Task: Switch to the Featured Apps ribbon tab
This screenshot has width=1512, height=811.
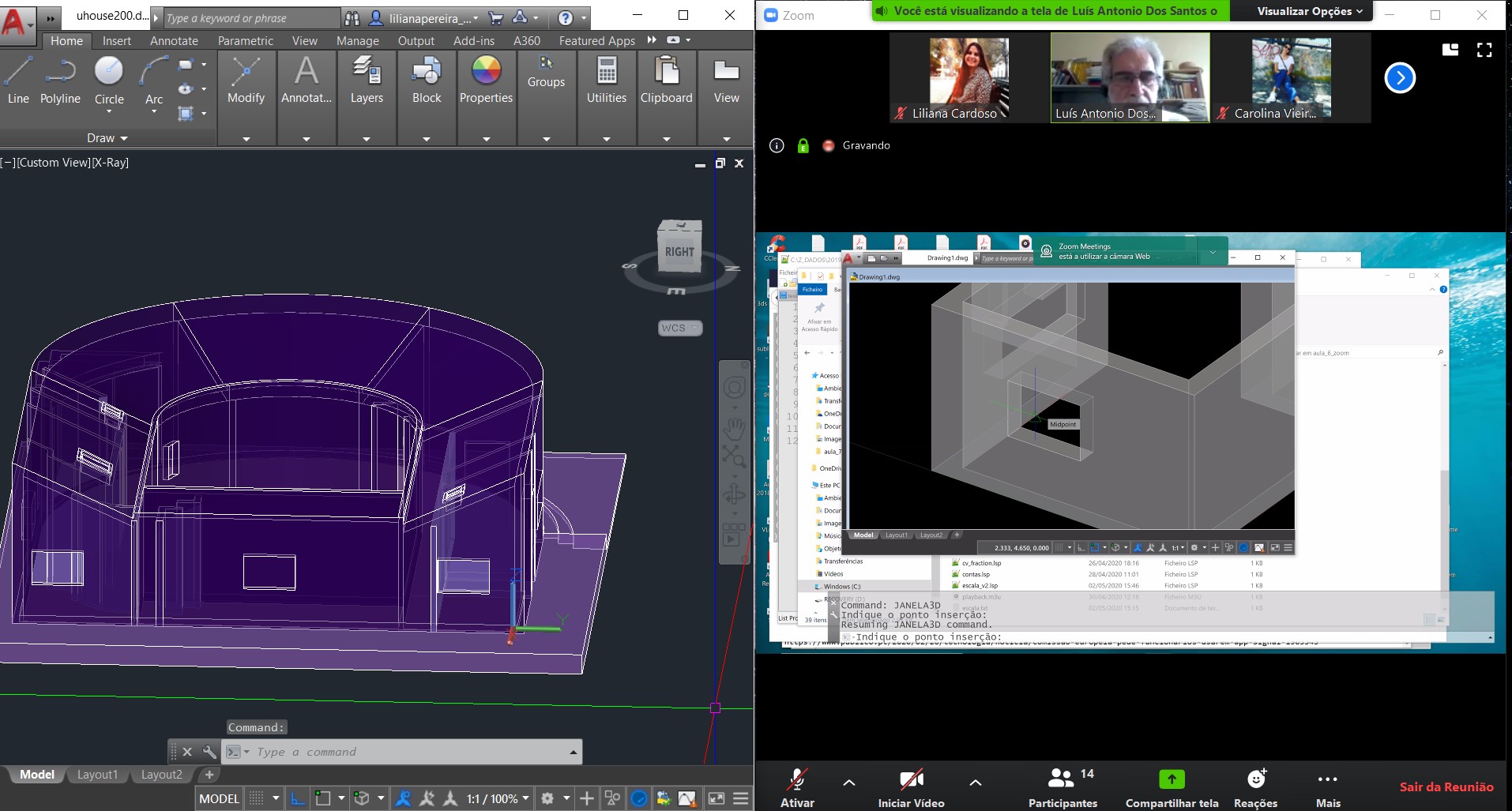Action: point(596,41)
